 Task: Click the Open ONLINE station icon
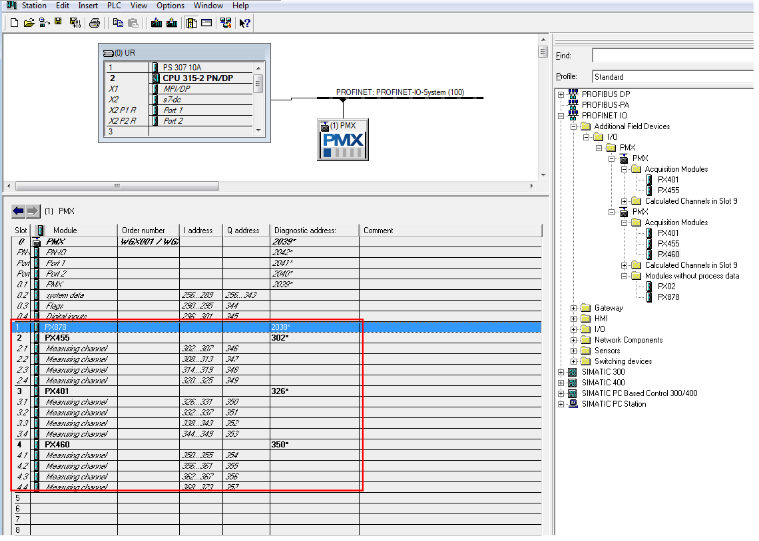click(44, 23)
